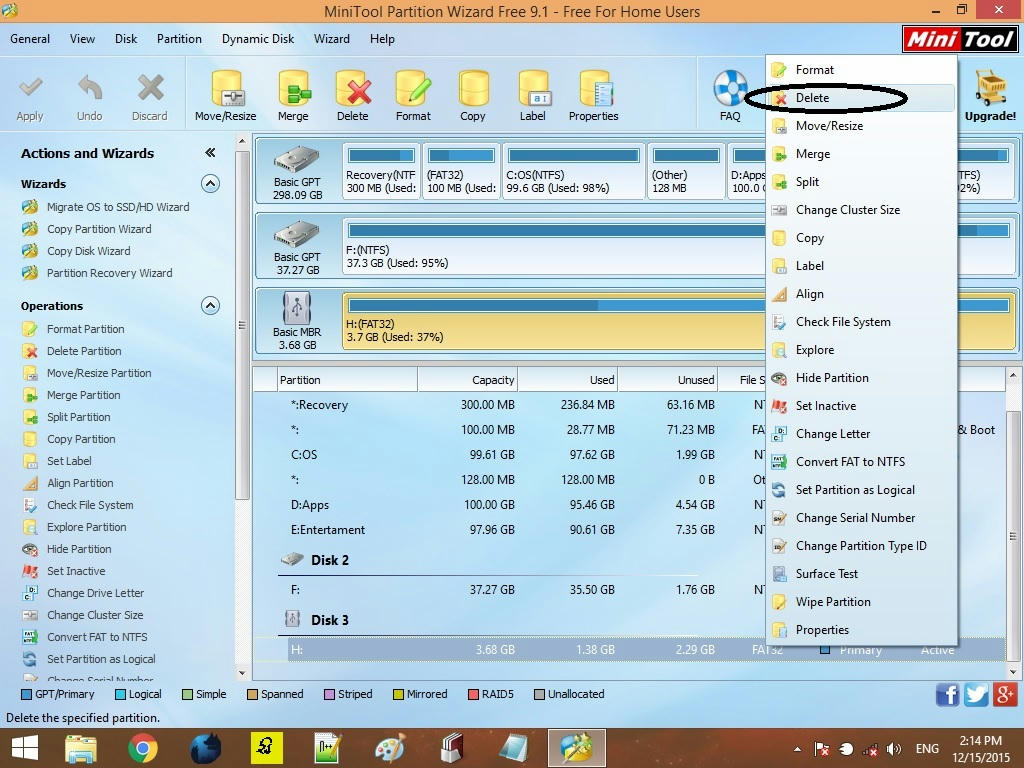
Task: Click the Label toolbar icon
Action: click(533, 88)
